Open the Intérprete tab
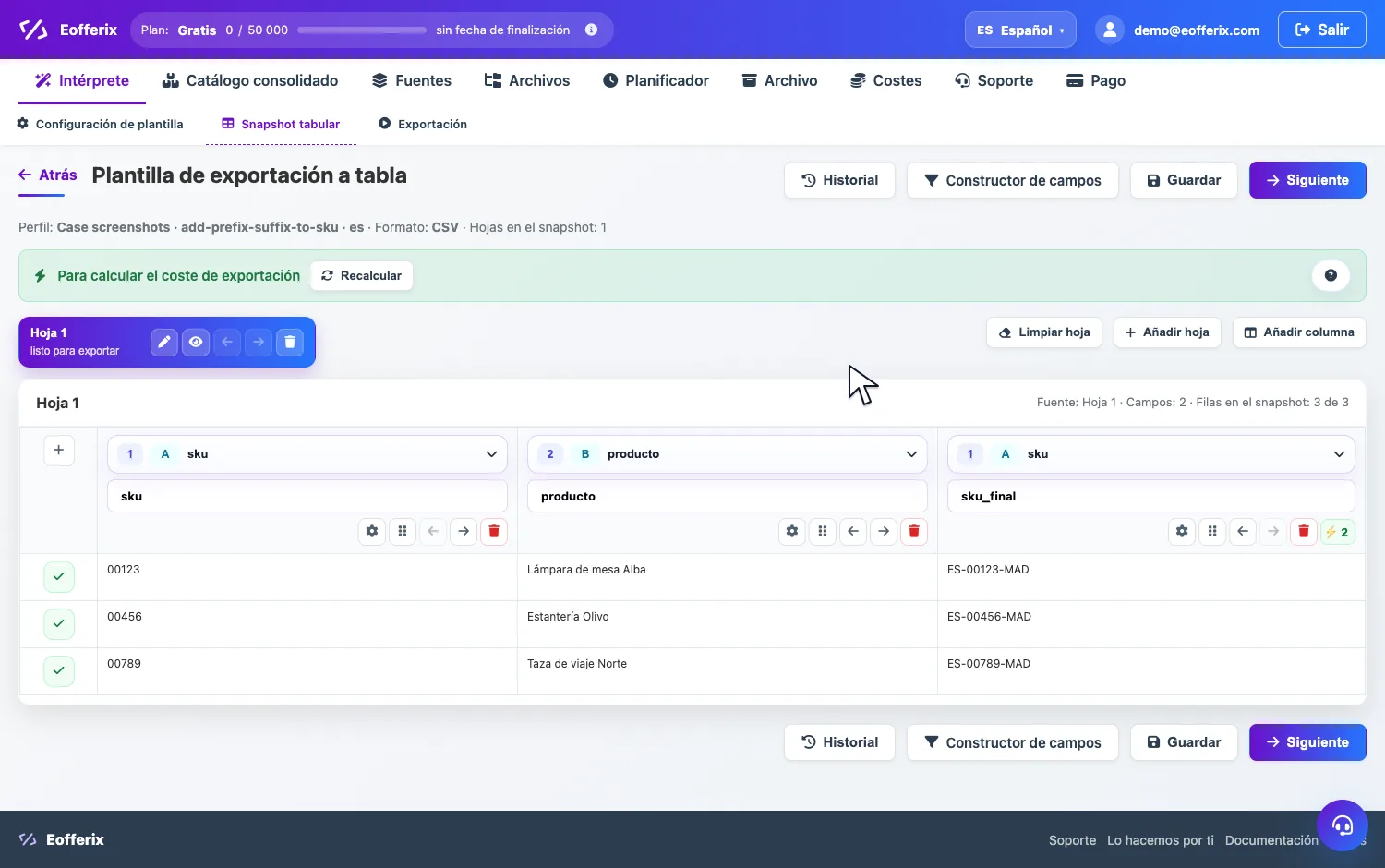Viewport: 1385px width, 868px height. coord(82,80)
